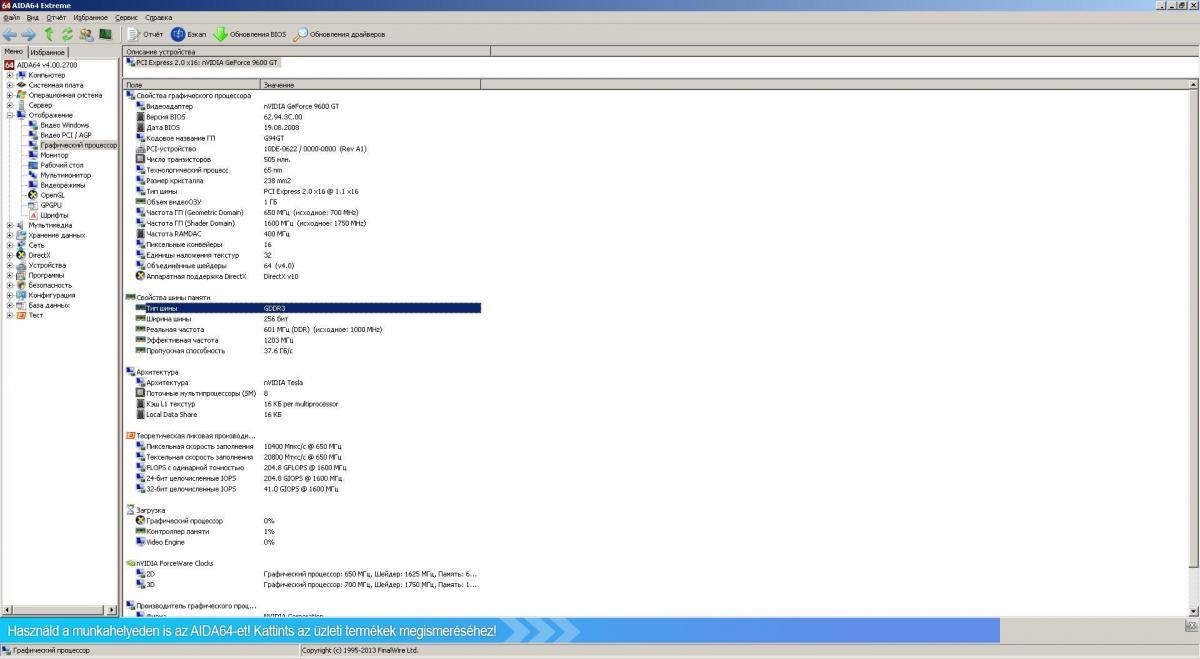Expand the Системная плата node
This screenshot has height=659, width=1200.
[x=10, y=85]
